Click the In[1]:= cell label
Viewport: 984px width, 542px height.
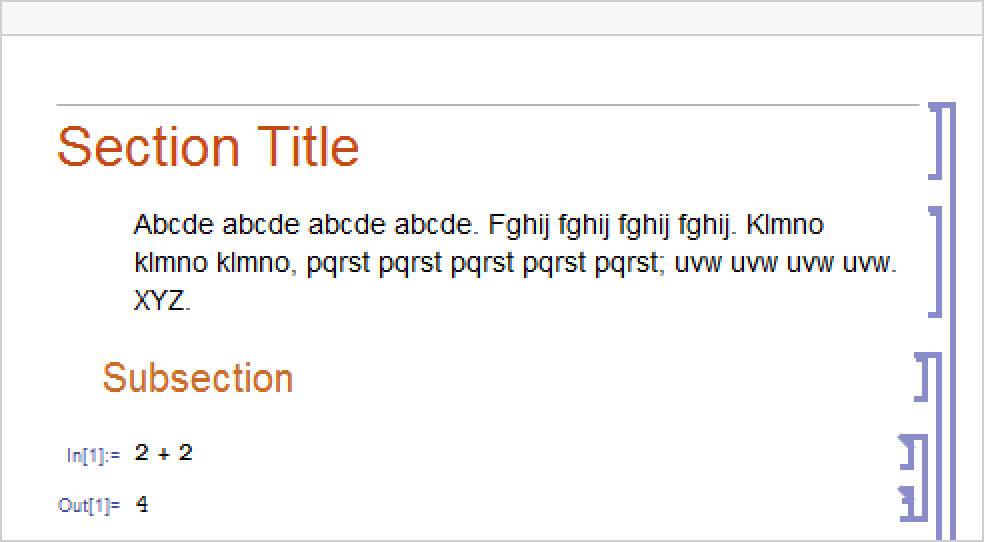click(93, 455)
